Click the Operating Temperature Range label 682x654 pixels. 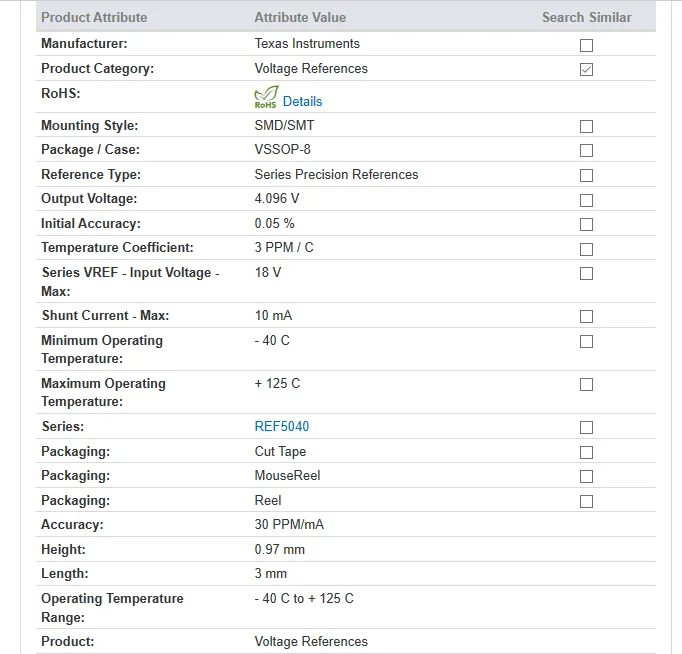(112, 608)
